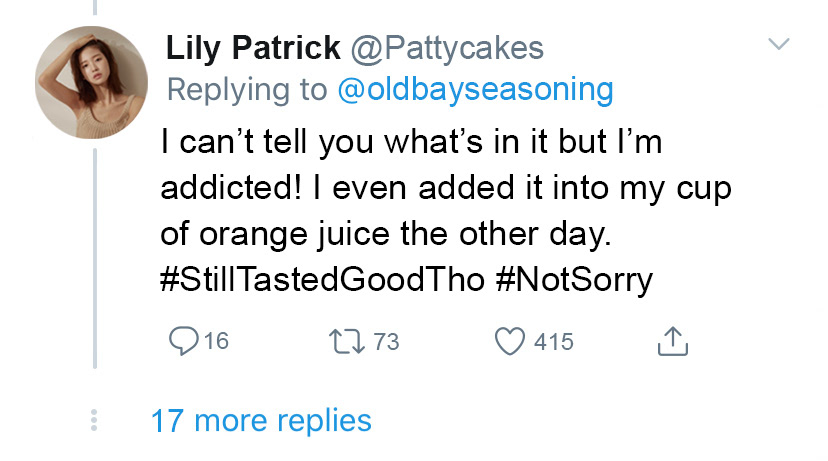This screenshot has width=828, height=461.
Task: Open the Lily Patrick display name
Action: [x=253, y=48]
